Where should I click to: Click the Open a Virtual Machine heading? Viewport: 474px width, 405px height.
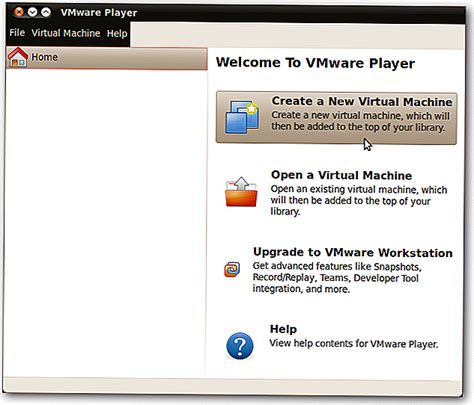[x=341, y=175]
